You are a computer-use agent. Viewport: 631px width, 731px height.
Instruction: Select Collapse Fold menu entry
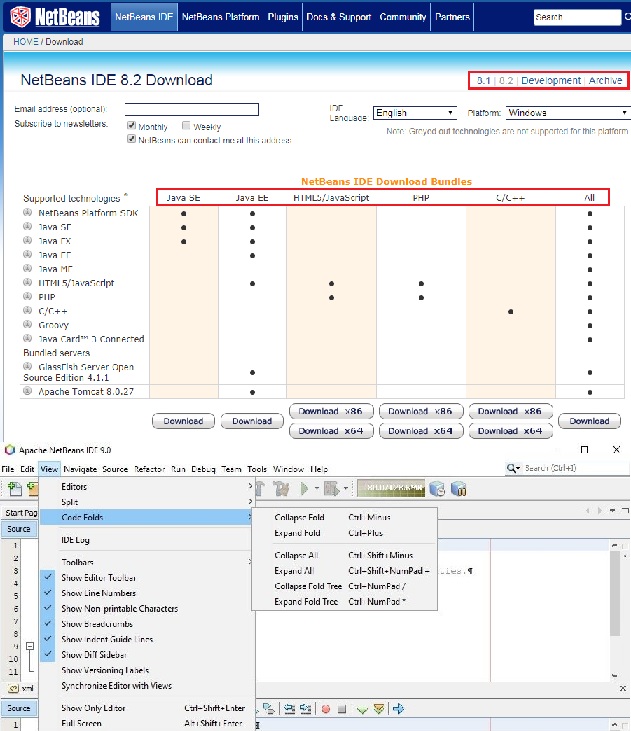(344, 517)
